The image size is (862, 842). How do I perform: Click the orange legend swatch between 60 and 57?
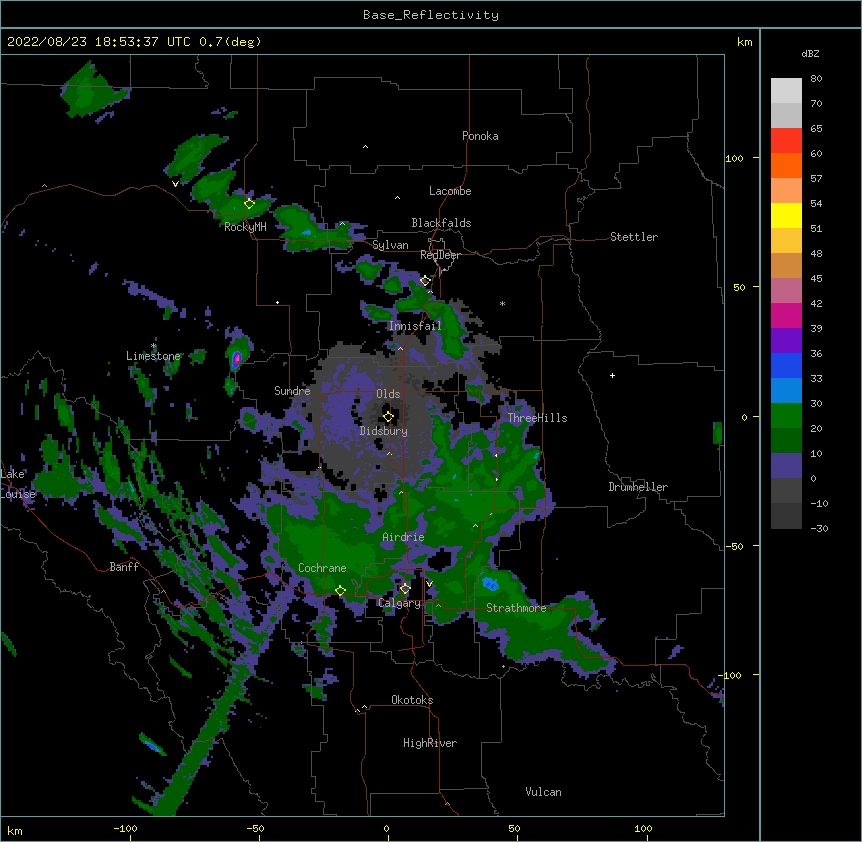click(786, 166)
